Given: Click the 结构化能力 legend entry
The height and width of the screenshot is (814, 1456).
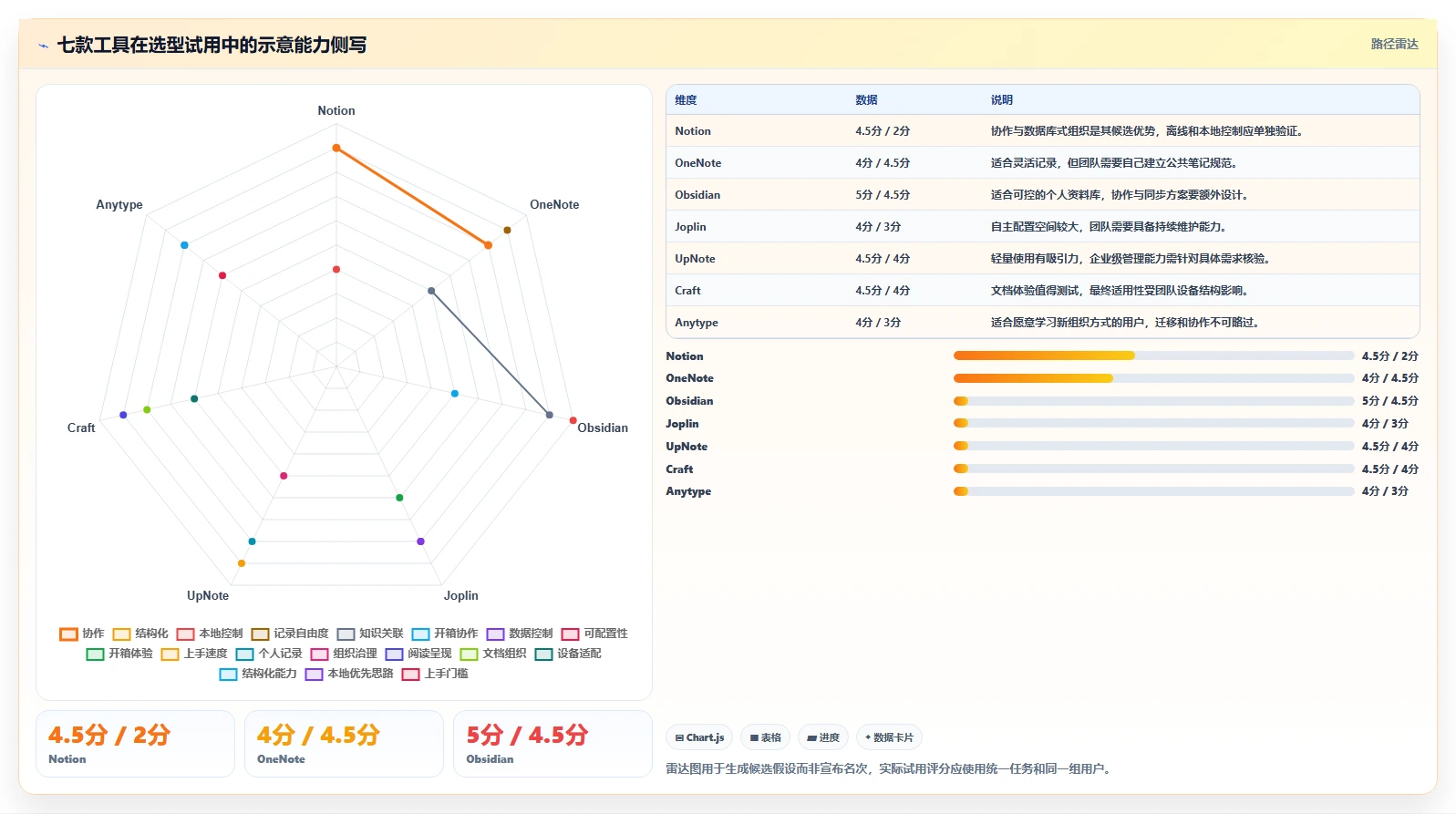Looking at the screenshot, I should click(258, 674).
